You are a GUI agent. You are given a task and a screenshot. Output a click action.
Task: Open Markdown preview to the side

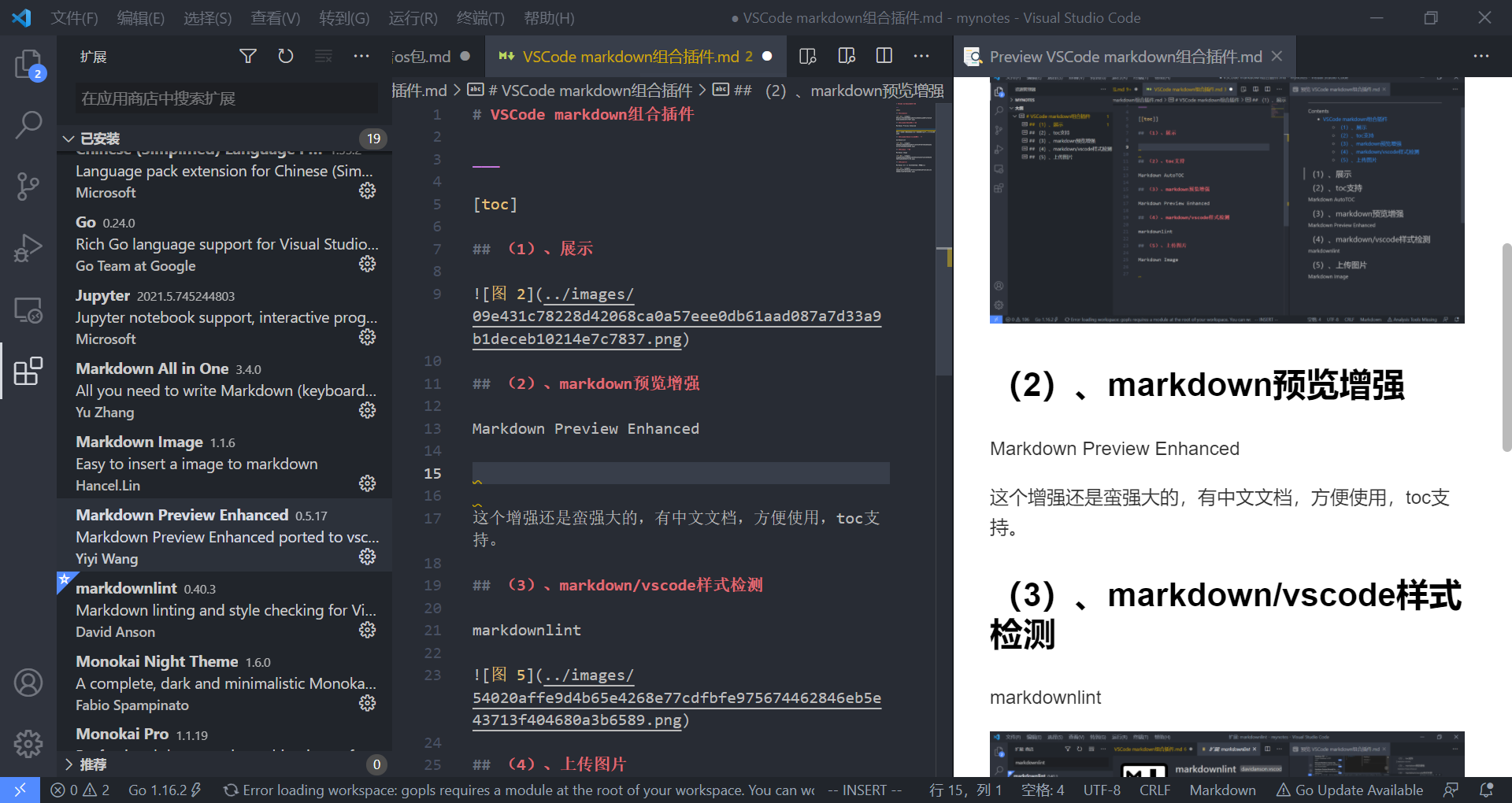pos(846,56)
